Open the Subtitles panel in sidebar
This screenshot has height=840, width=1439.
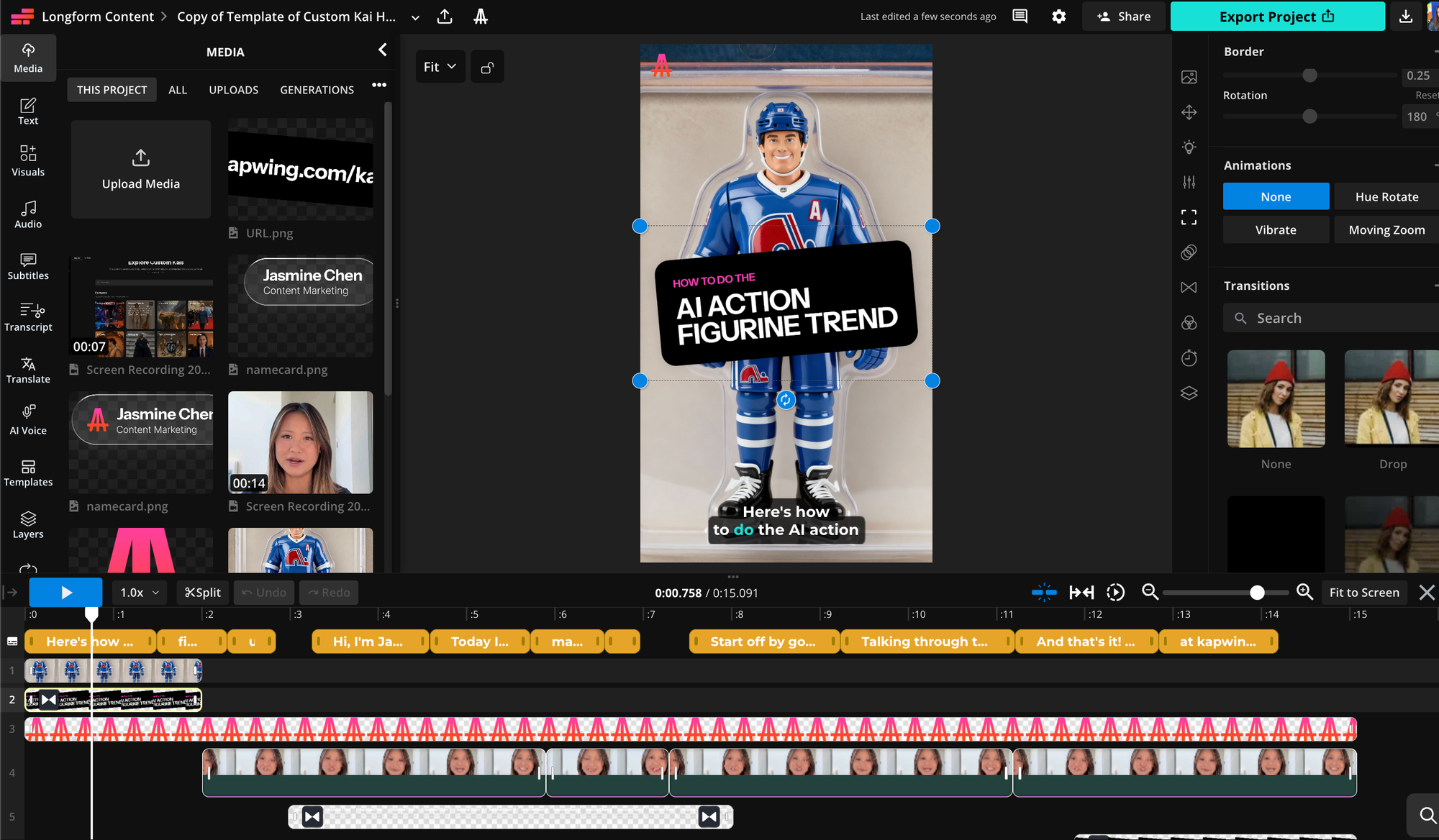[x=28, y=266]
